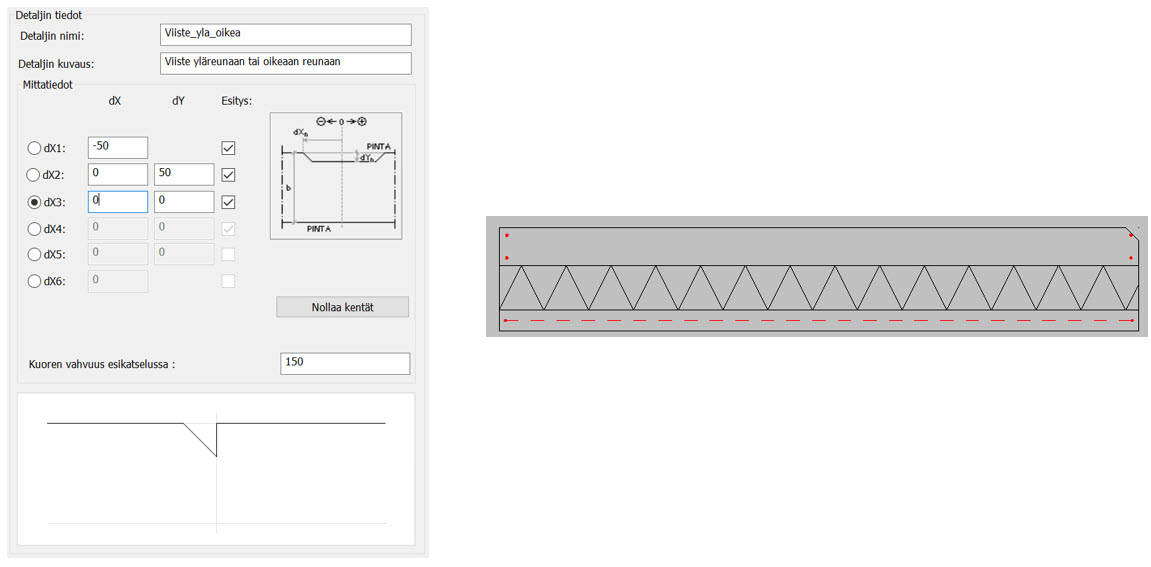The image size is (1151, 567).
Task: Choose the dX3 radio button
Action: [34, 202]
